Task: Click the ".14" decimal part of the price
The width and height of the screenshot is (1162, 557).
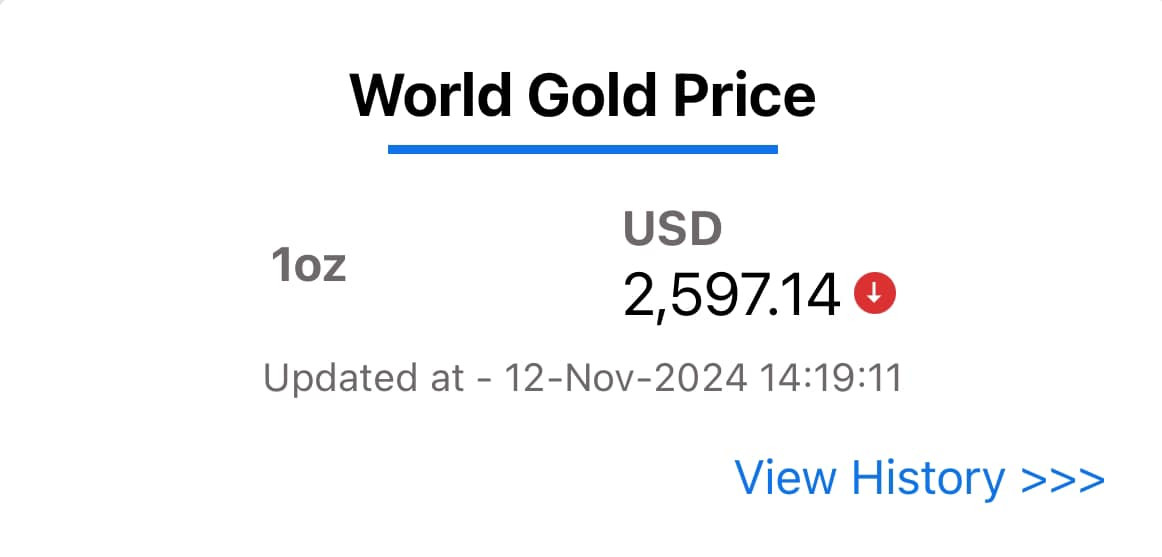Action: point(806,296)
